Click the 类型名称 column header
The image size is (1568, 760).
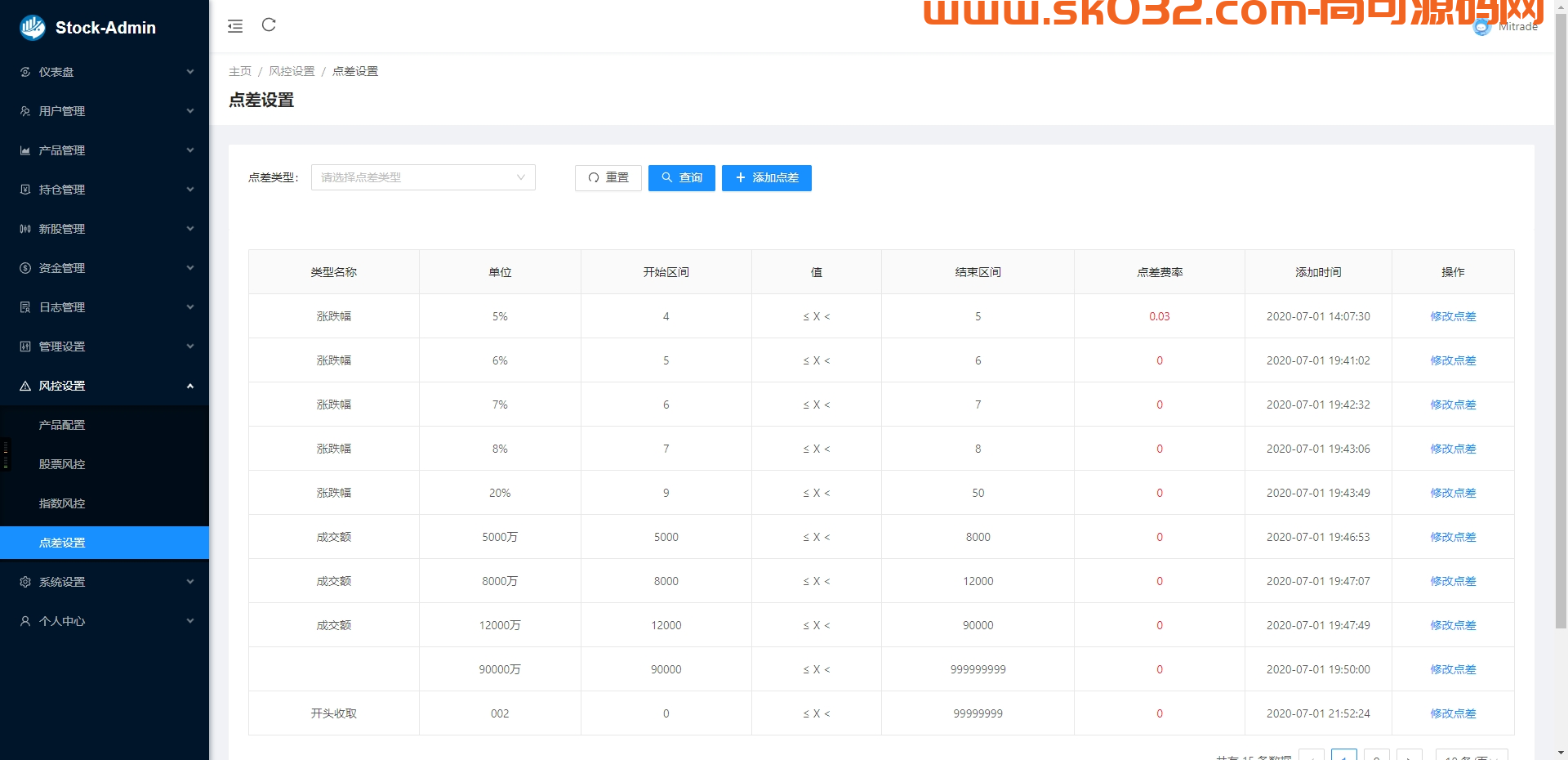tap(334, 272)
